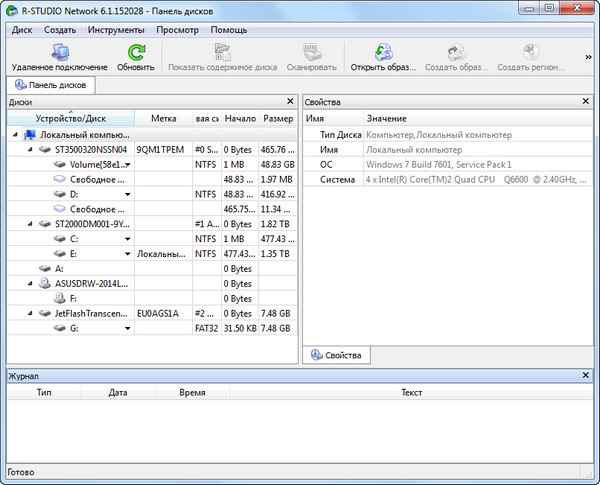The width and height of the screenshot is (600, 485).
Task: Open the Инструменты menu
Action: pos(115,30)
